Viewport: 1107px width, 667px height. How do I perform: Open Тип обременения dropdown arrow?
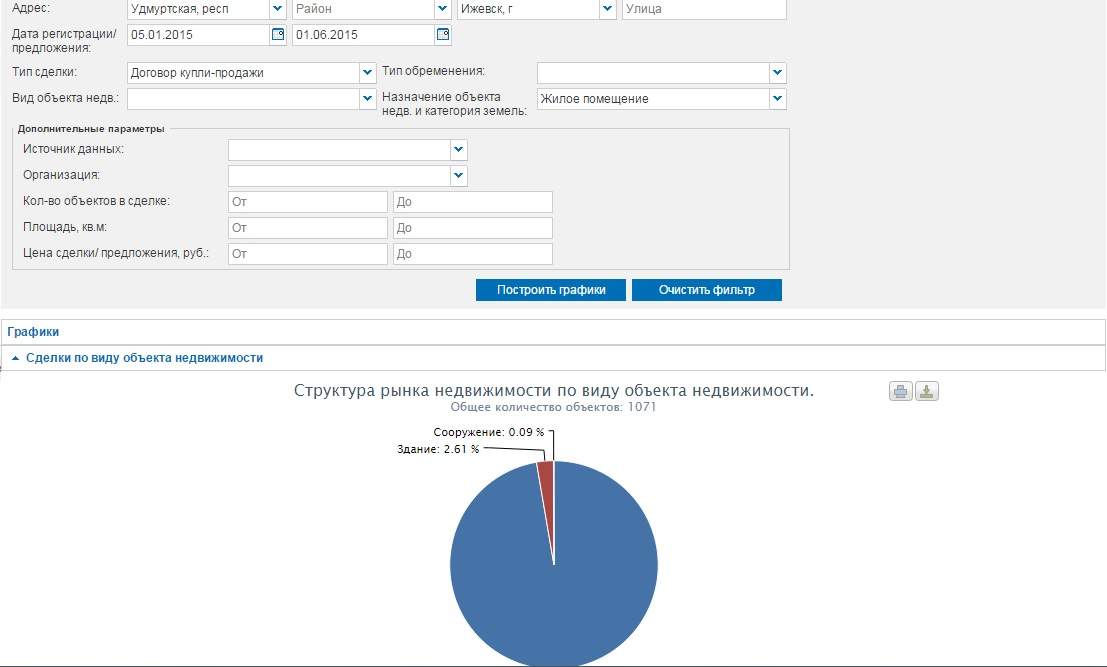tap(777, 73)
